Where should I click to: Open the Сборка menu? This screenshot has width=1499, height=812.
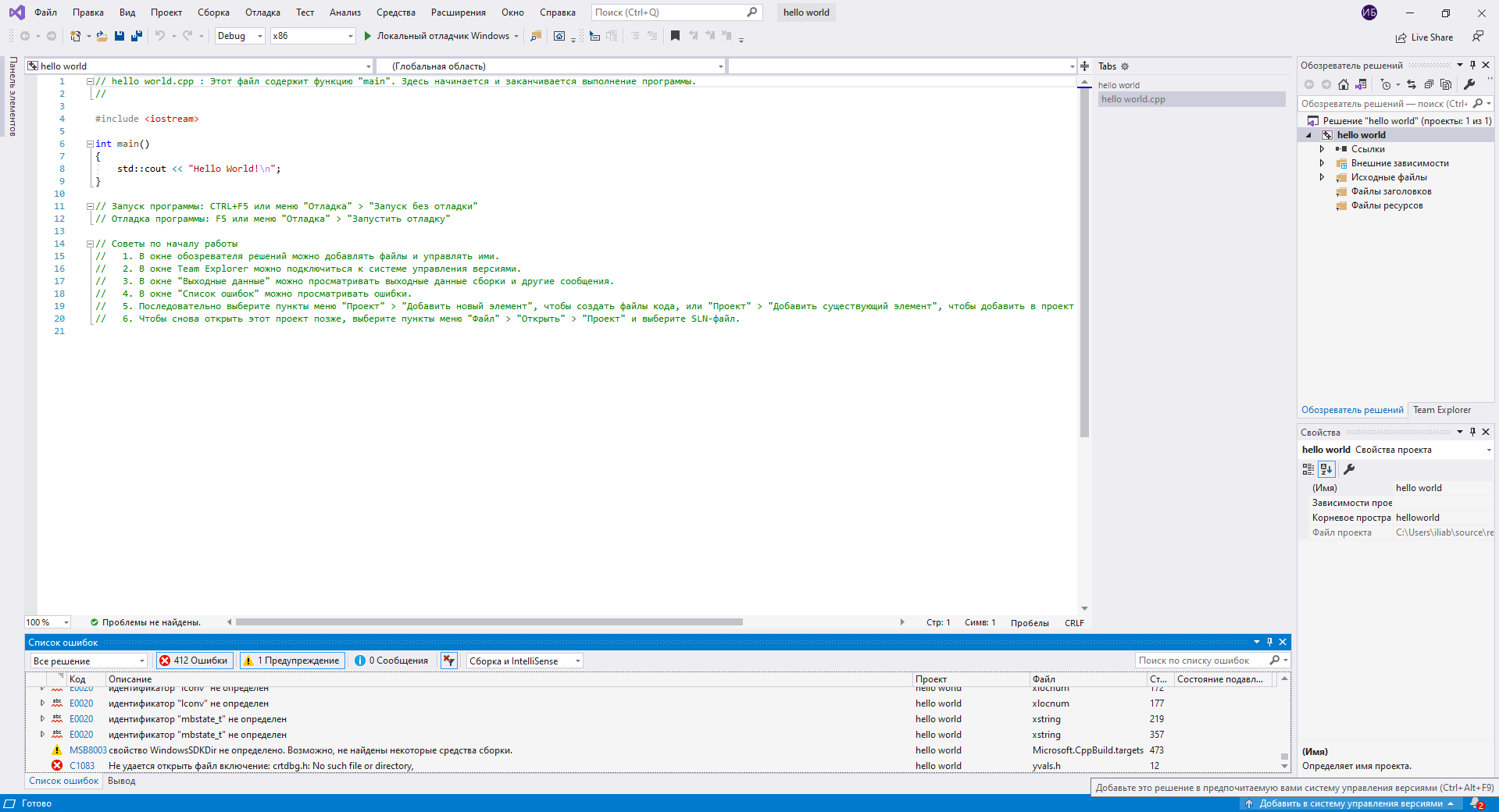click(213, 12)
